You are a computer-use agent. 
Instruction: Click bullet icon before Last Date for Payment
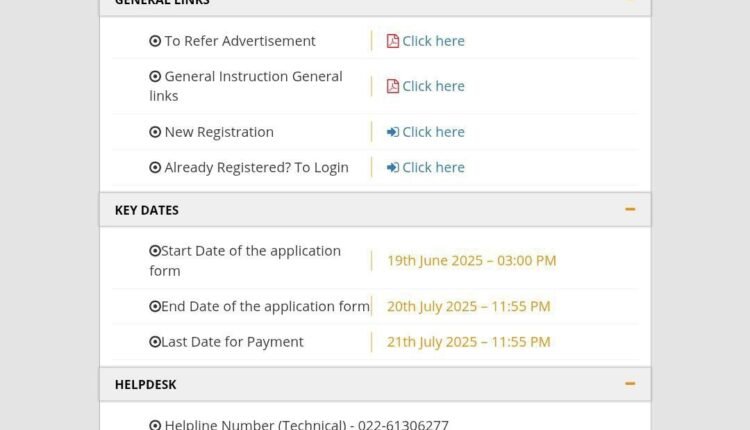(155, 342)
